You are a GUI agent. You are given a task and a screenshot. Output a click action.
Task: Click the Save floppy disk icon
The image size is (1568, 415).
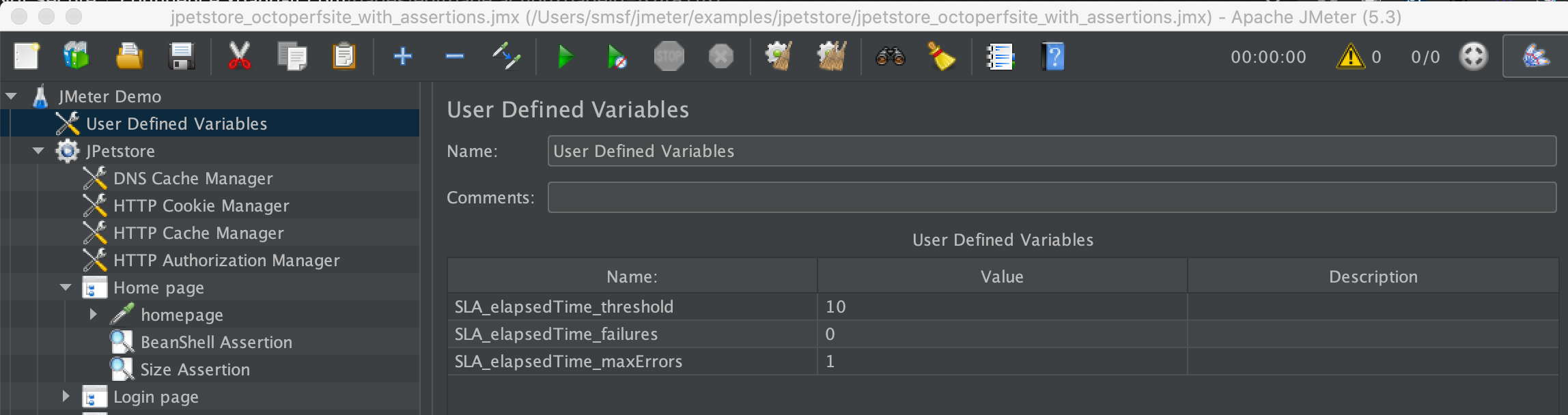point(182,56)
